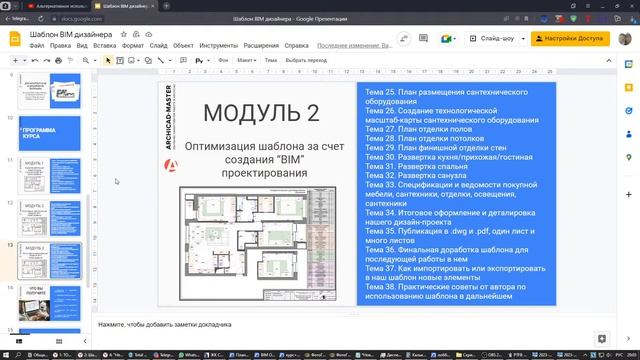This screenshot has width=640, height=360.
Task: Click the Тема theme button
Action: [271, 60]
